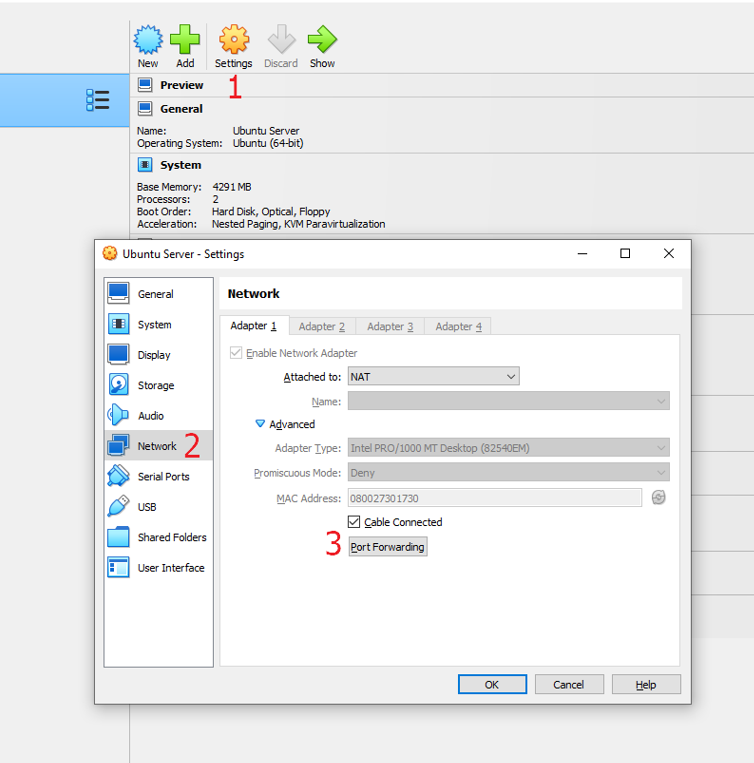Image resolution: width=754 pixels, height=763 pixels.
Task: Click the Add machine icon
Action: coord(185,40)
